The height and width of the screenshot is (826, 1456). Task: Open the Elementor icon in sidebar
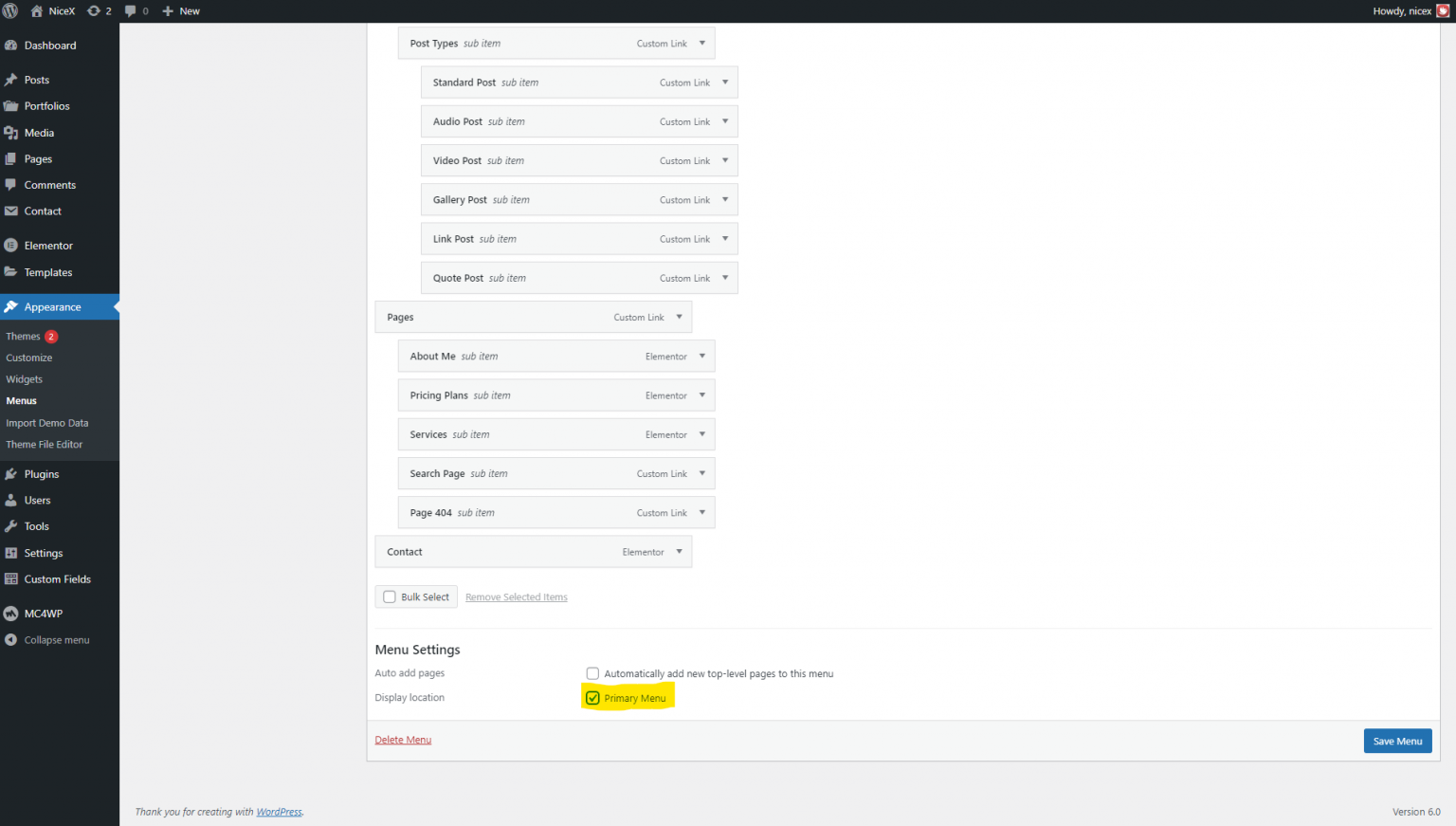tap(12, 245)
